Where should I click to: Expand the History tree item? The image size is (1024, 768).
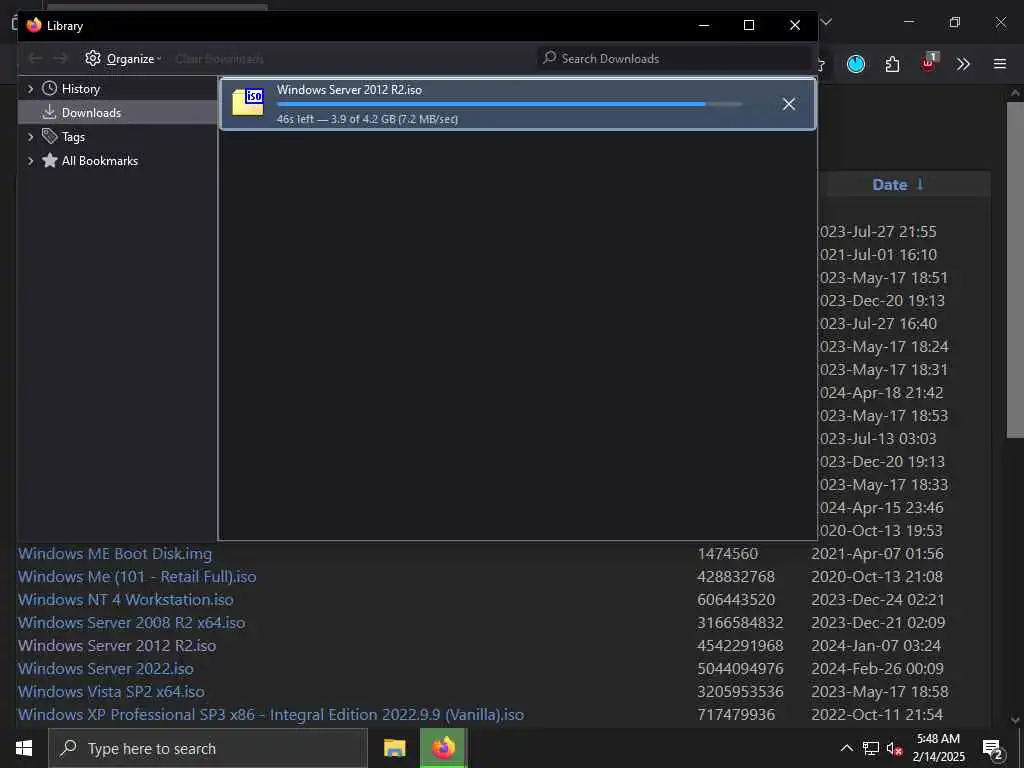click(30, 89)
